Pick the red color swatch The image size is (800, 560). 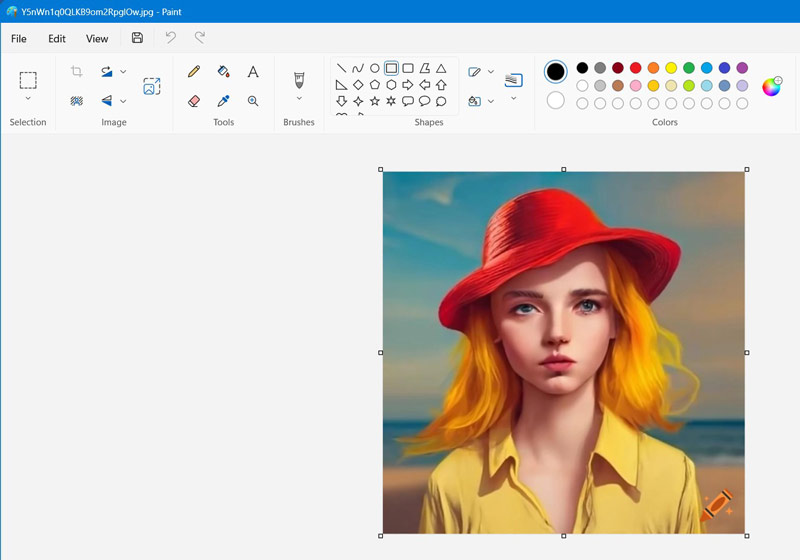pos(635,68)
